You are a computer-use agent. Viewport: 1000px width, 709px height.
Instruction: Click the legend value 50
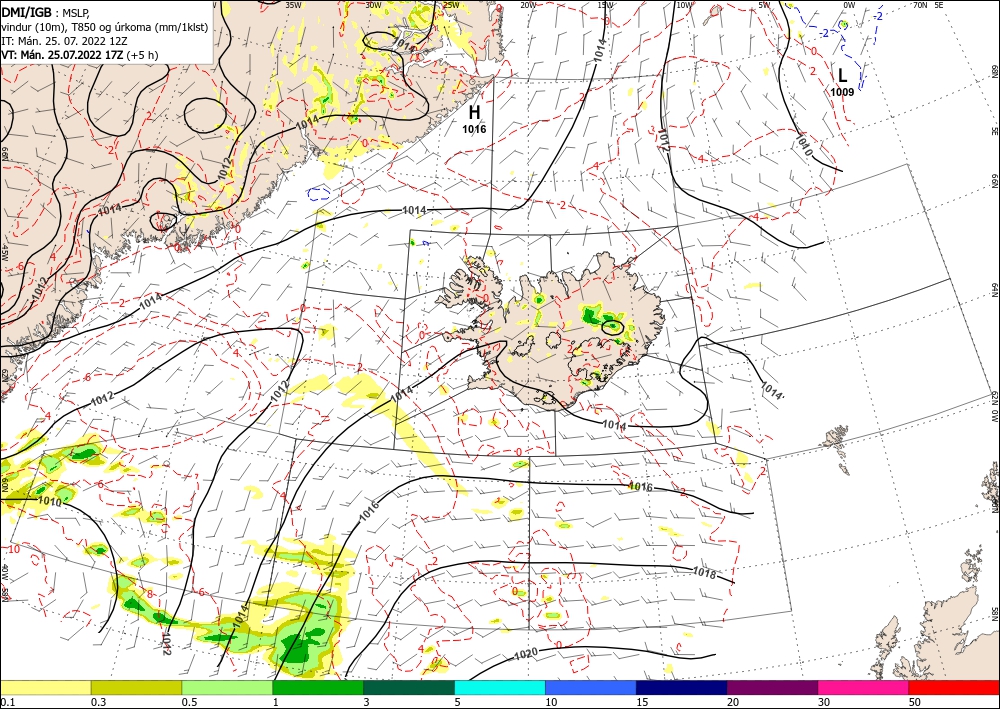click(x=914, y=702)
